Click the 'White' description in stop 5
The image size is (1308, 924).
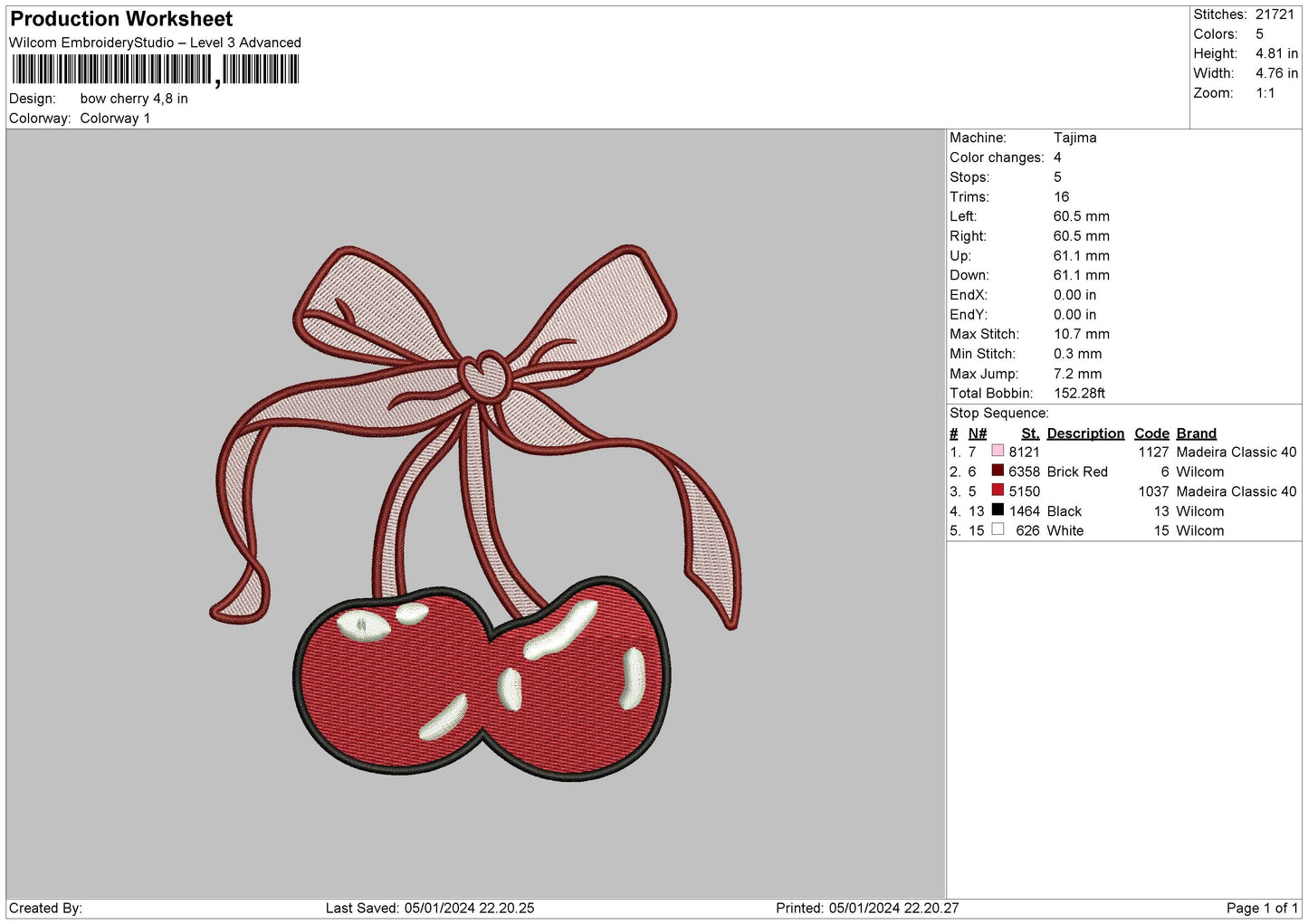1065,531
